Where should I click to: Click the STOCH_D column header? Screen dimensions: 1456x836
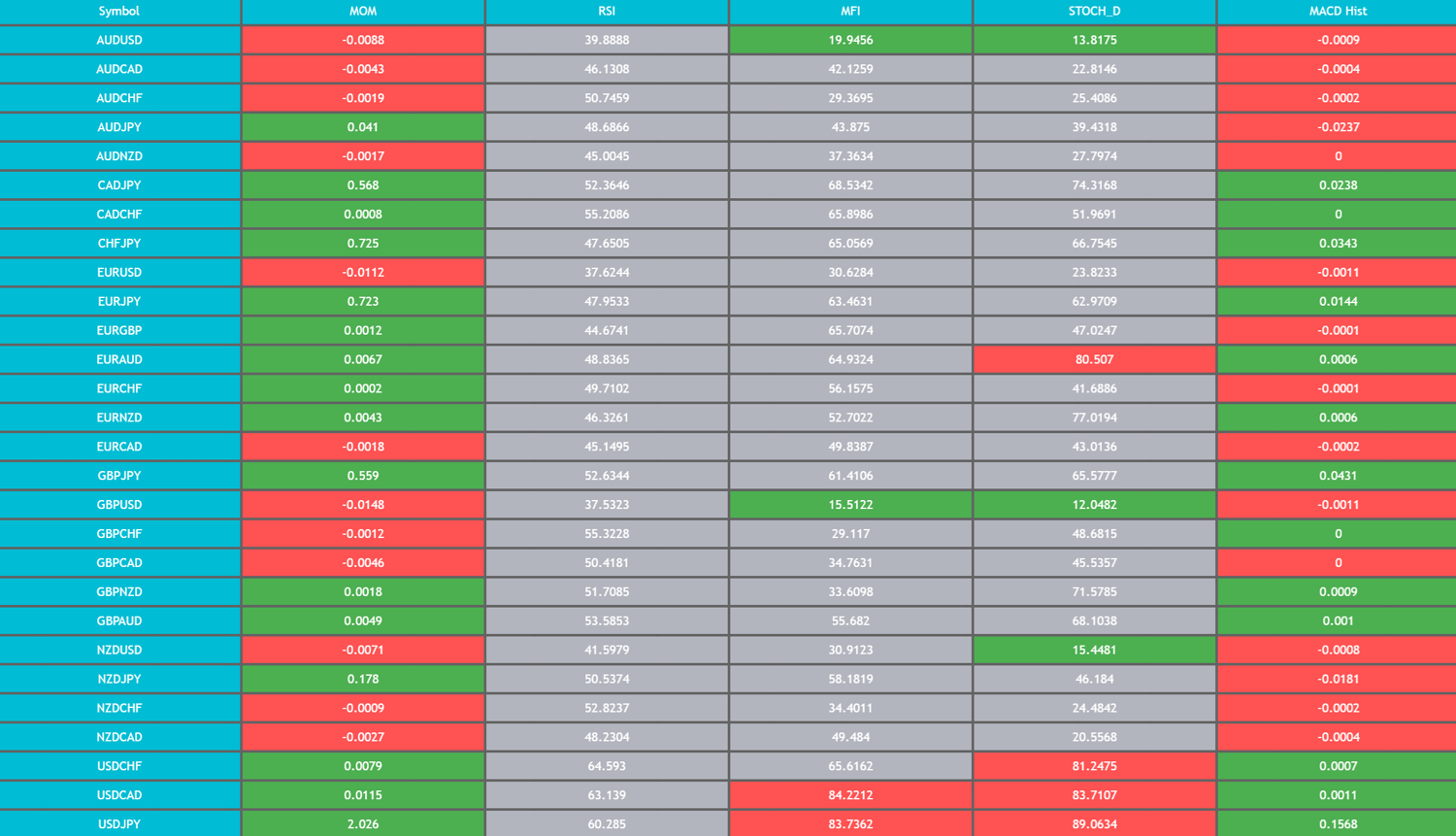pyautogui.click(x=1094, y=12)
